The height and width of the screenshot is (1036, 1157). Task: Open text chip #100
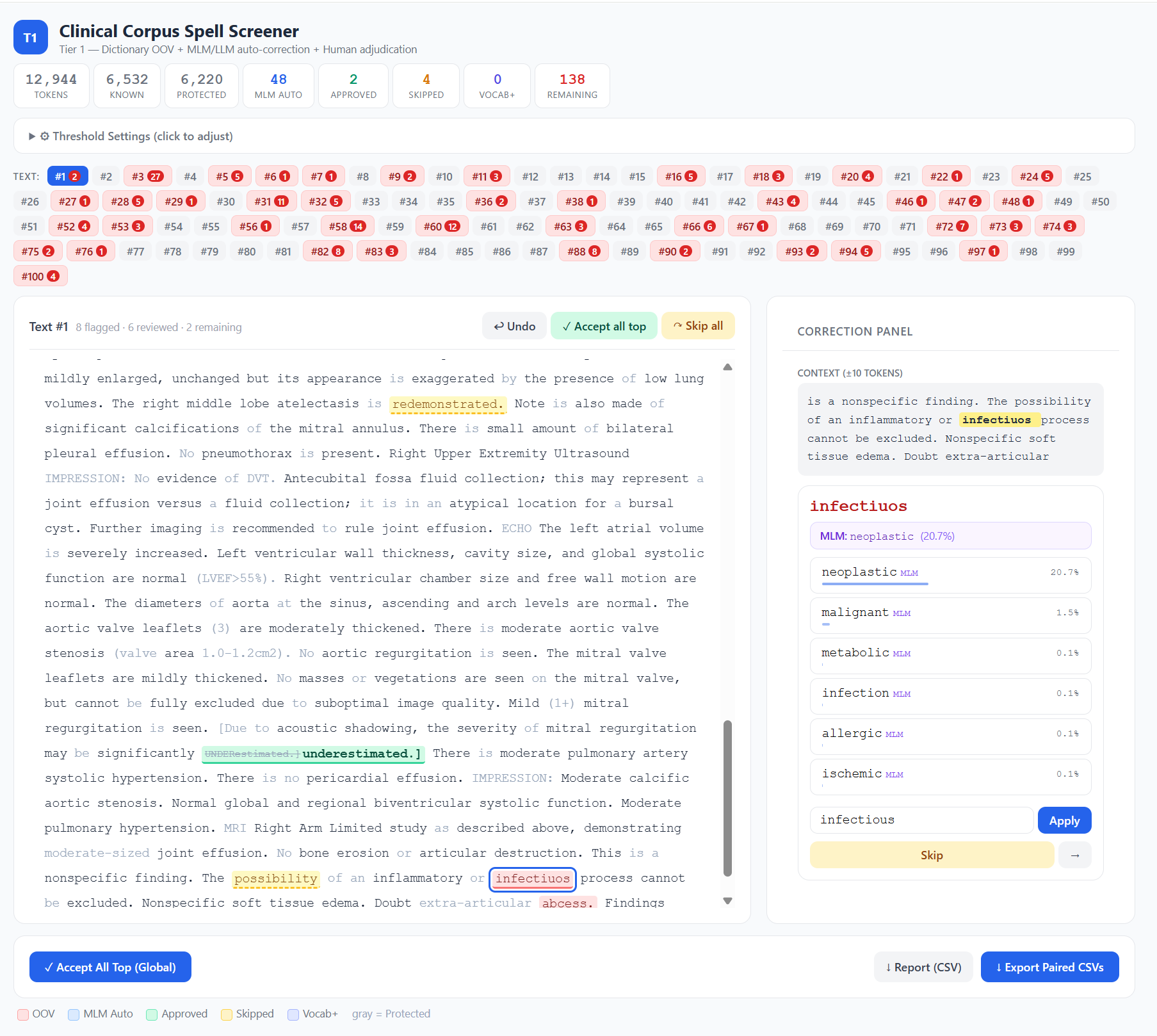pyautogui.click(x=40, y=276)
